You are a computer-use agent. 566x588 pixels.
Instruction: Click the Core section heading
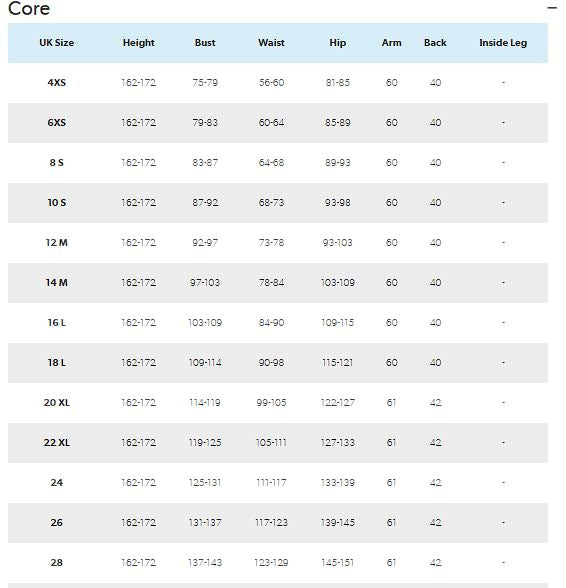pos(29,8)
